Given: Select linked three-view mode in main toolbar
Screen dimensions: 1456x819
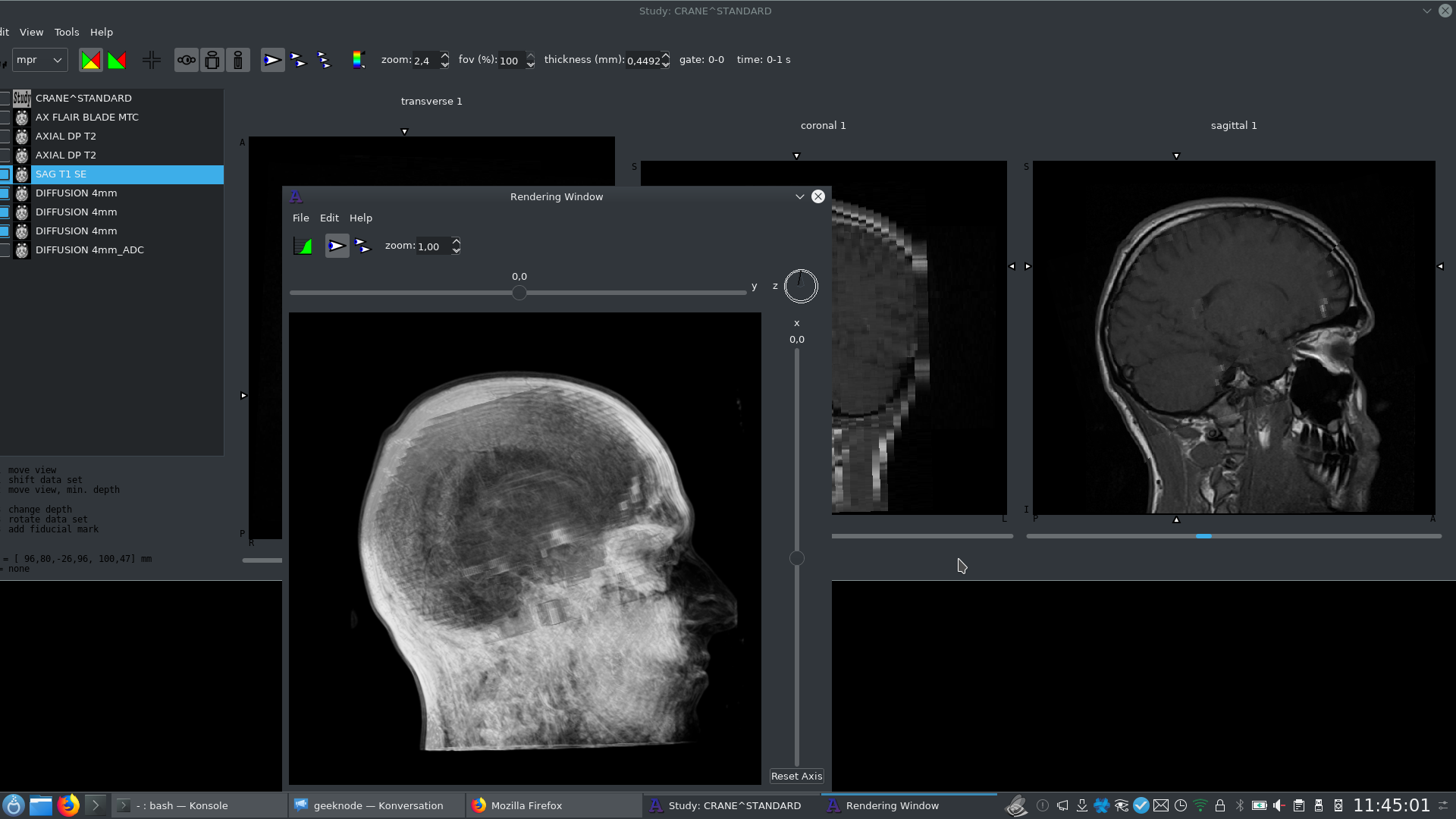Looking at the screenshot, I should [x=324, y=60].
